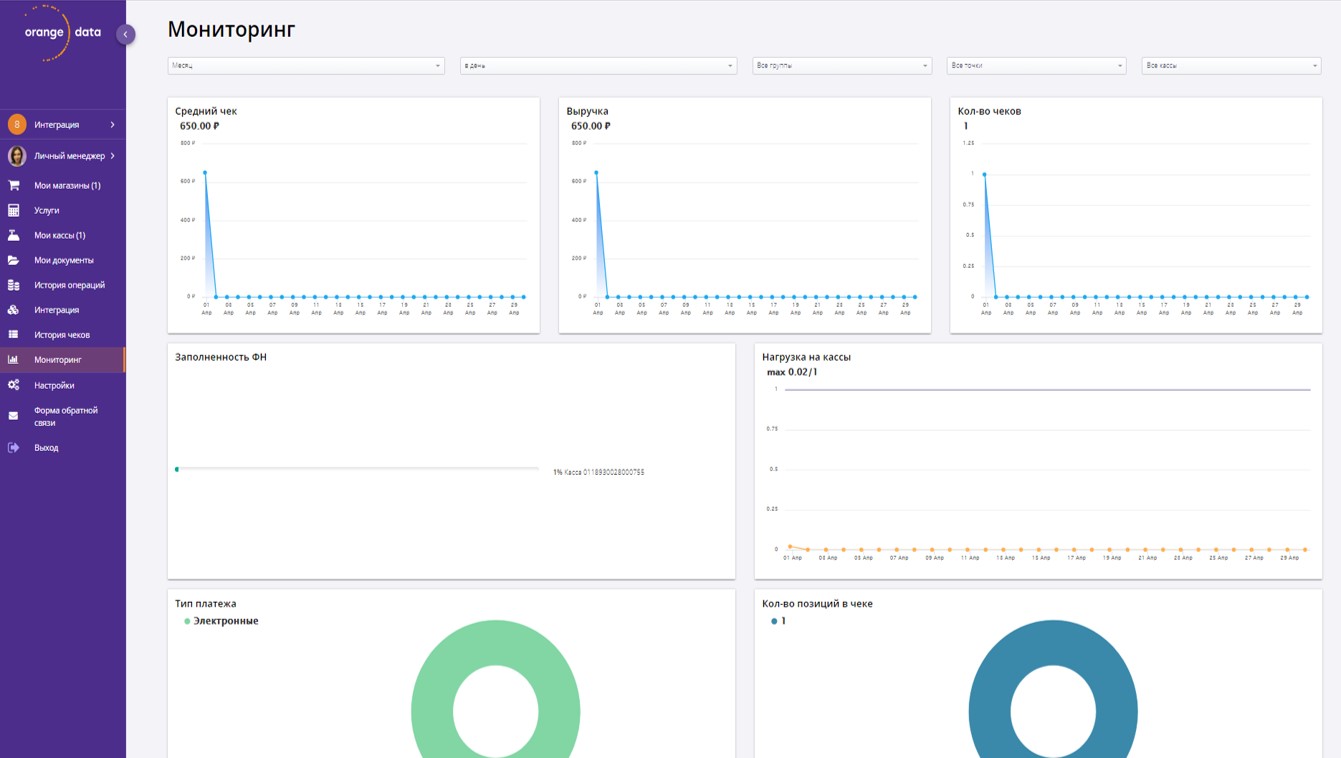Click the gears icon for Настройки
This screenshot has width=1341, height=758.
[14, 385]
